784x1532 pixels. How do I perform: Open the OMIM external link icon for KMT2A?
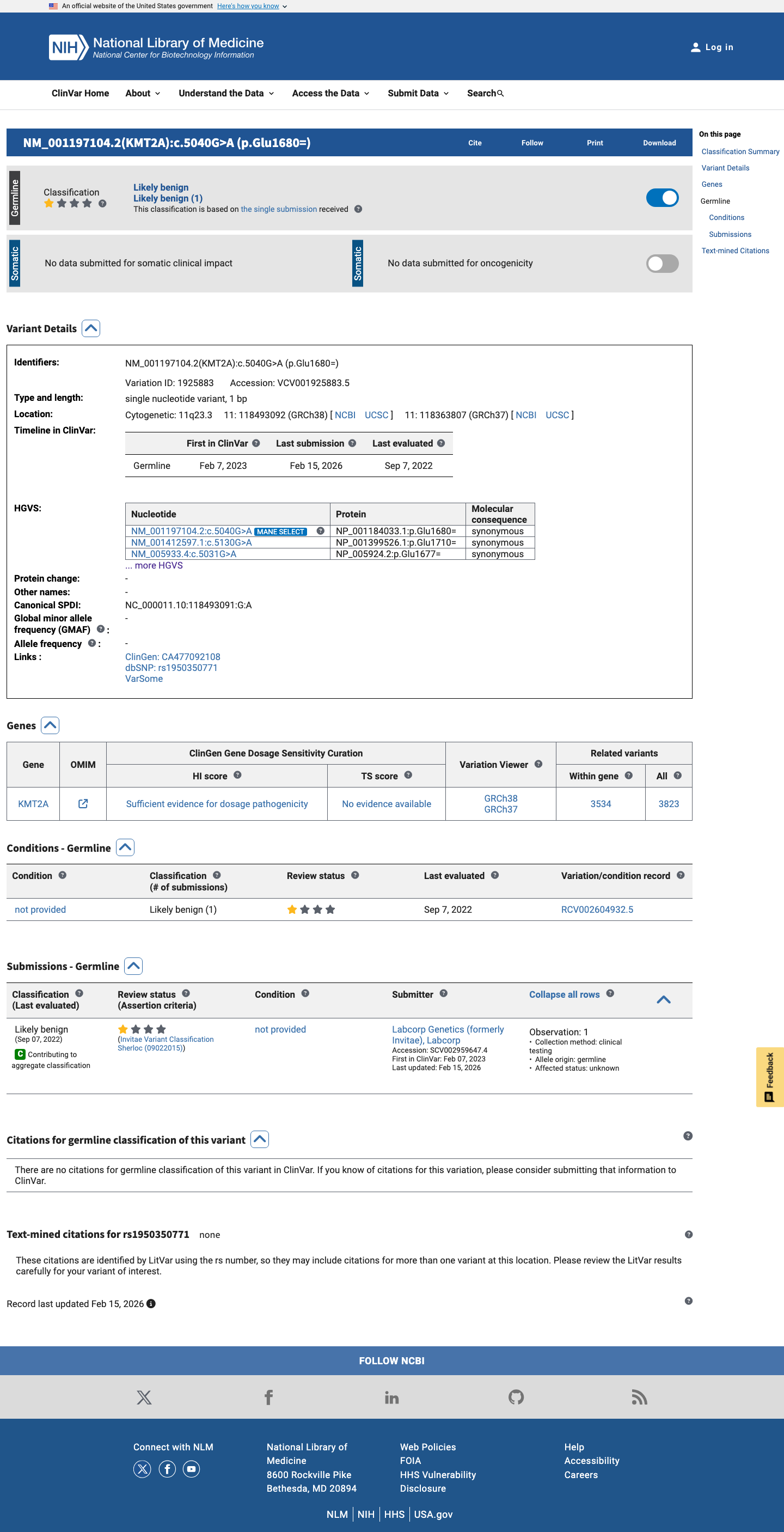point(83,803)
